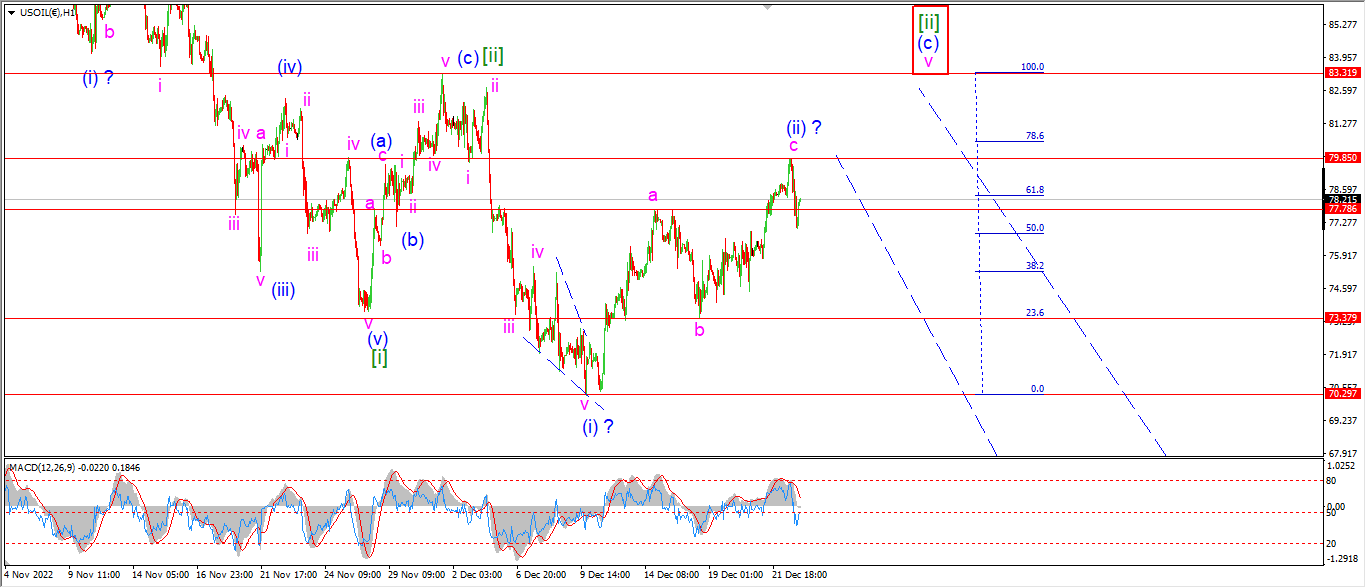The image size is (1366, 588).
Task: Select the blue '(ii) ?' wave label
Action: [803, 127]
